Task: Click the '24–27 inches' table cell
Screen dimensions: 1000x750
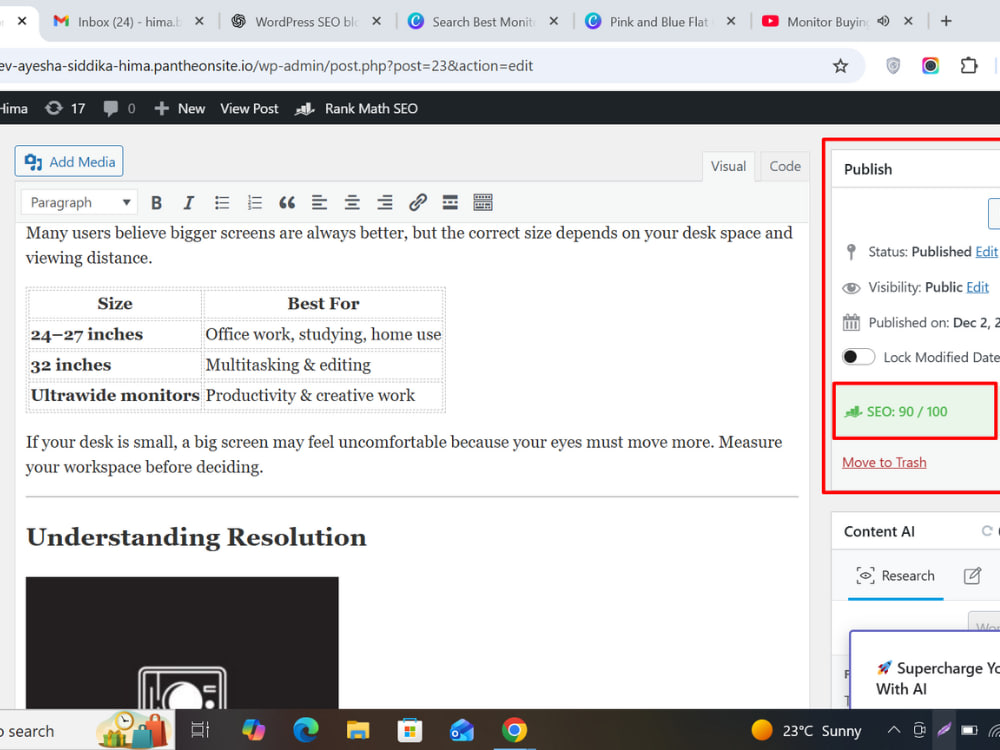Action: [x=115, y=334]
